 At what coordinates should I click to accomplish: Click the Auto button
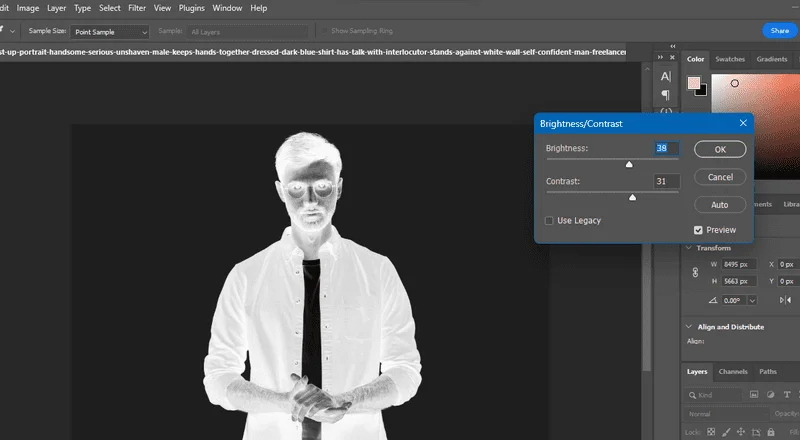[x=720, y=205]
